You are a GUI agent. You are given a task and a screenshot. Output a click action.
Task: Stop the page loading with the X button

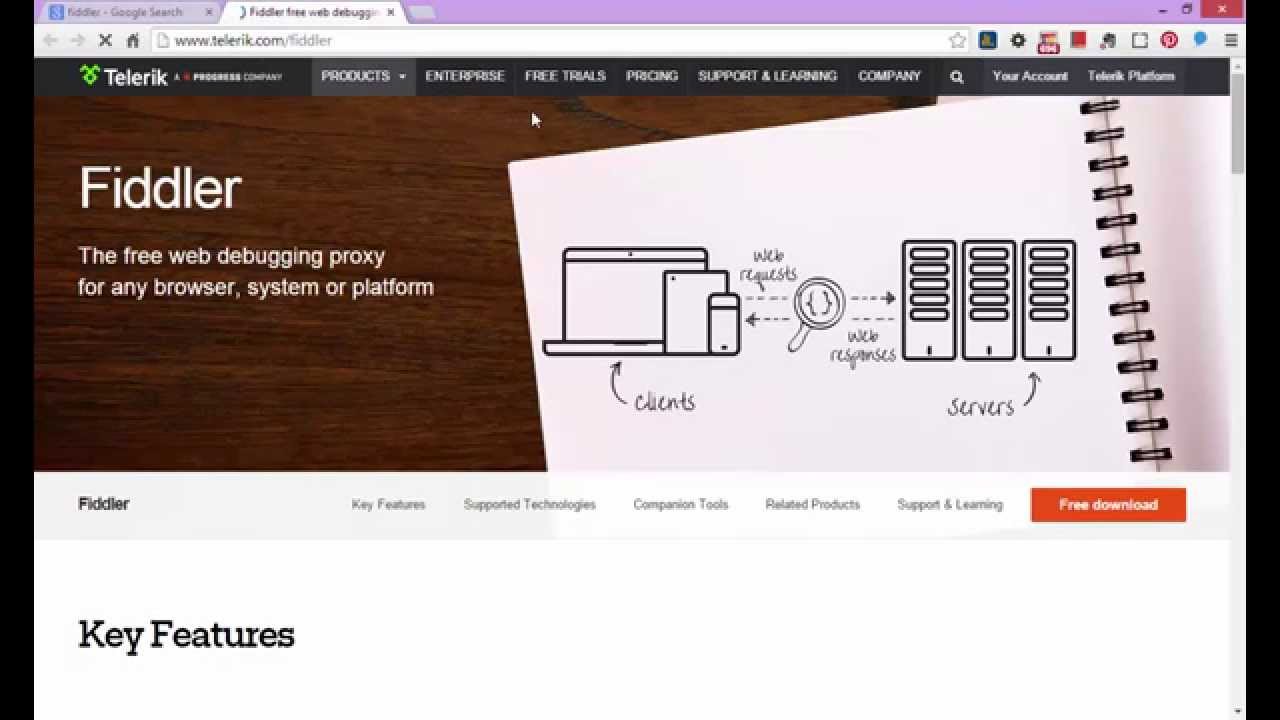coord(105,41)
